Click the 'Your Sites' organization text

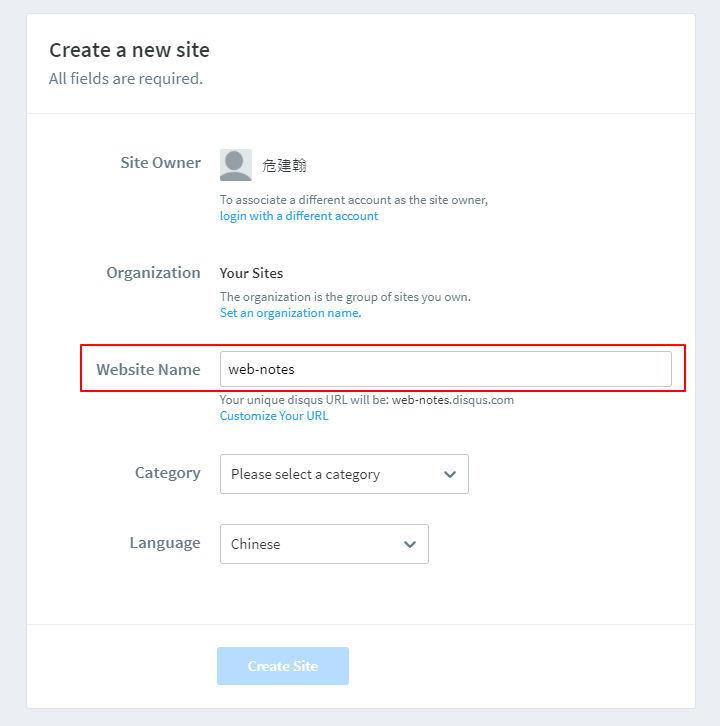click(x=251, y=273)
